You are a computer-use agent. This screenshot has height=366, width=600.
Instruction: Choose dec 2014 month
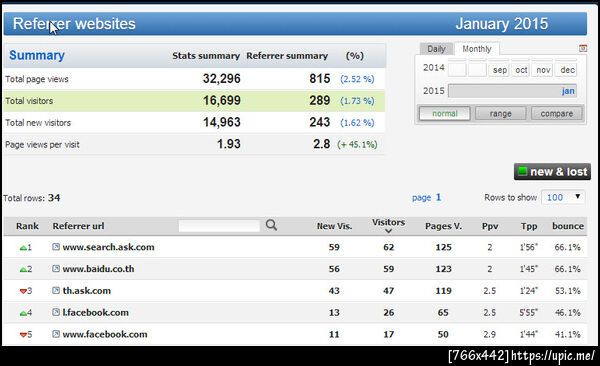tap(566, 70)
